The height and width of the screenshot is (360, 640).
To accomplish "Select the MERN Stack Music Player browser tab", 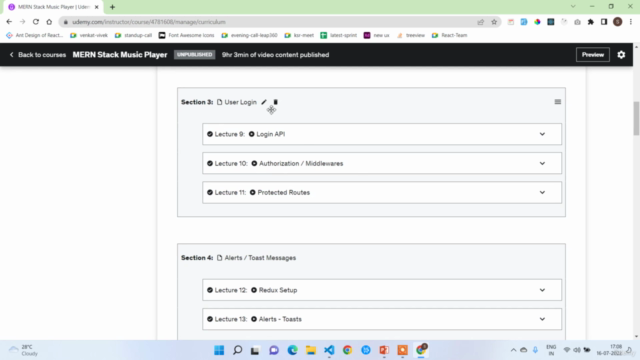I will pos(53,7).
